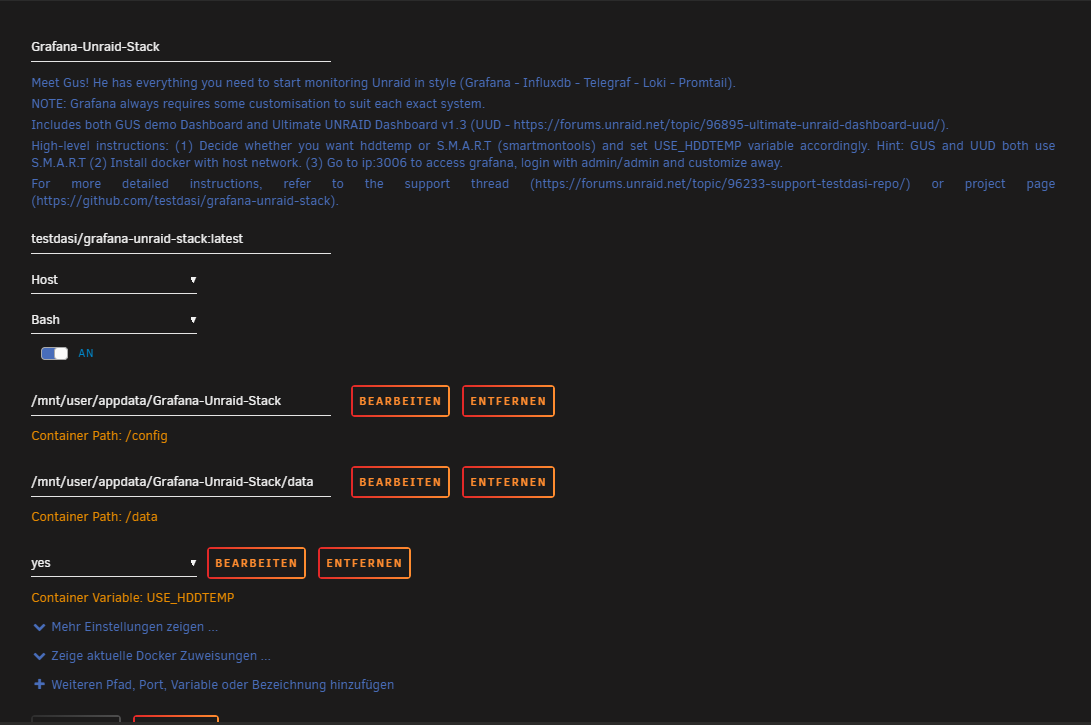Click Entfernen for the /data container path
This screenshot has height=725, width=1091.
[508, 482]
